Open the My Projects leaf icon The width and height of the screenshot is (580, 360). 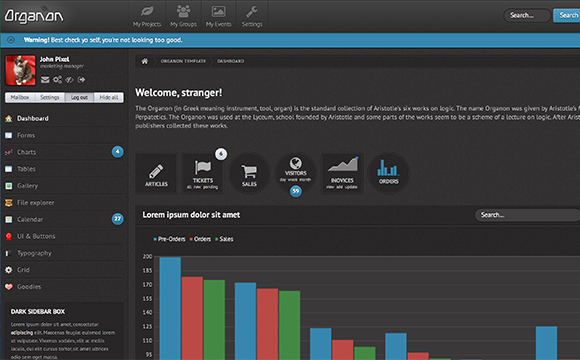[x=147, y=11]
